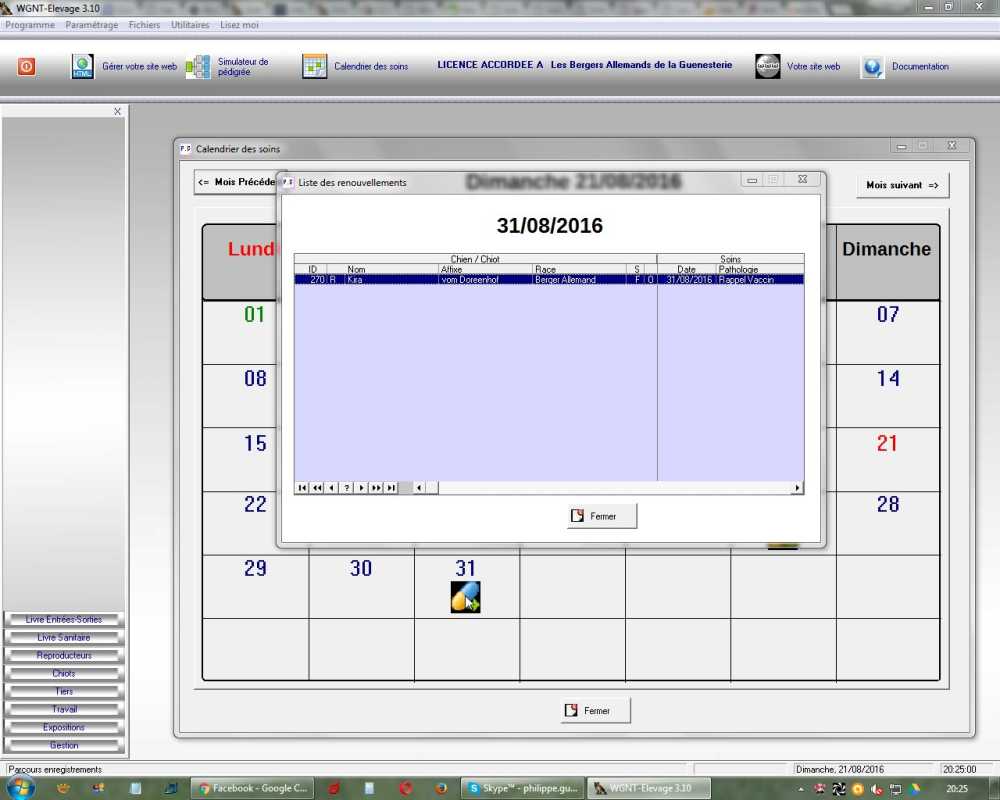Click right arrow of horizontal scrollbar
This screenshot has width=1000, height=800.
(797, 488)
